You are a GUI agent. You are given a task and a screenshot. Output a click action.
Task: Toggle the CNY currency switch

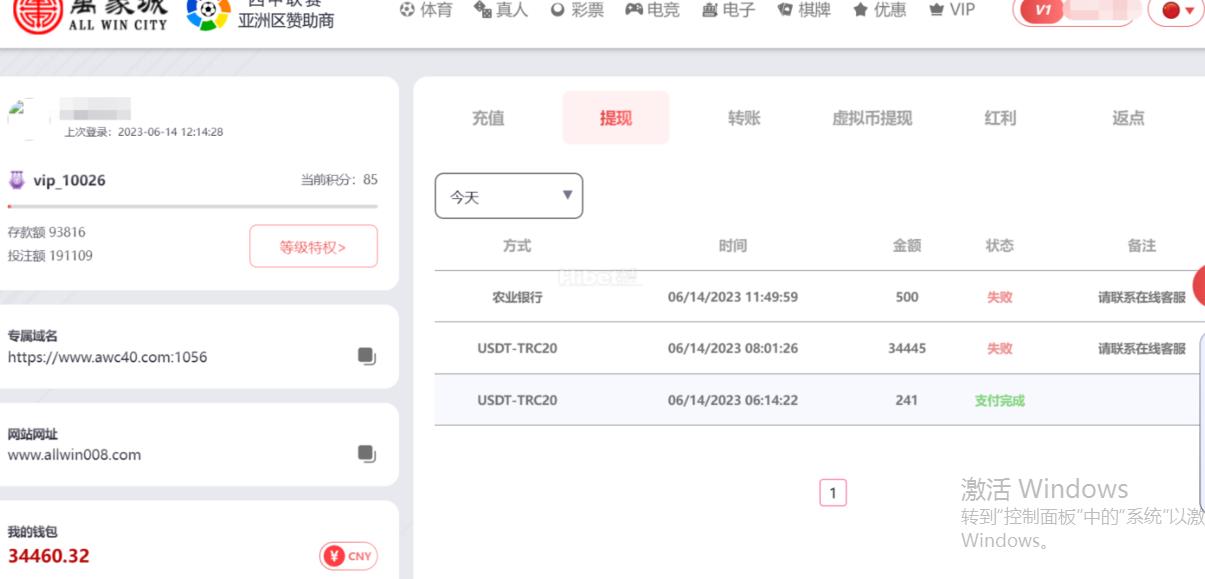[348, 556]
